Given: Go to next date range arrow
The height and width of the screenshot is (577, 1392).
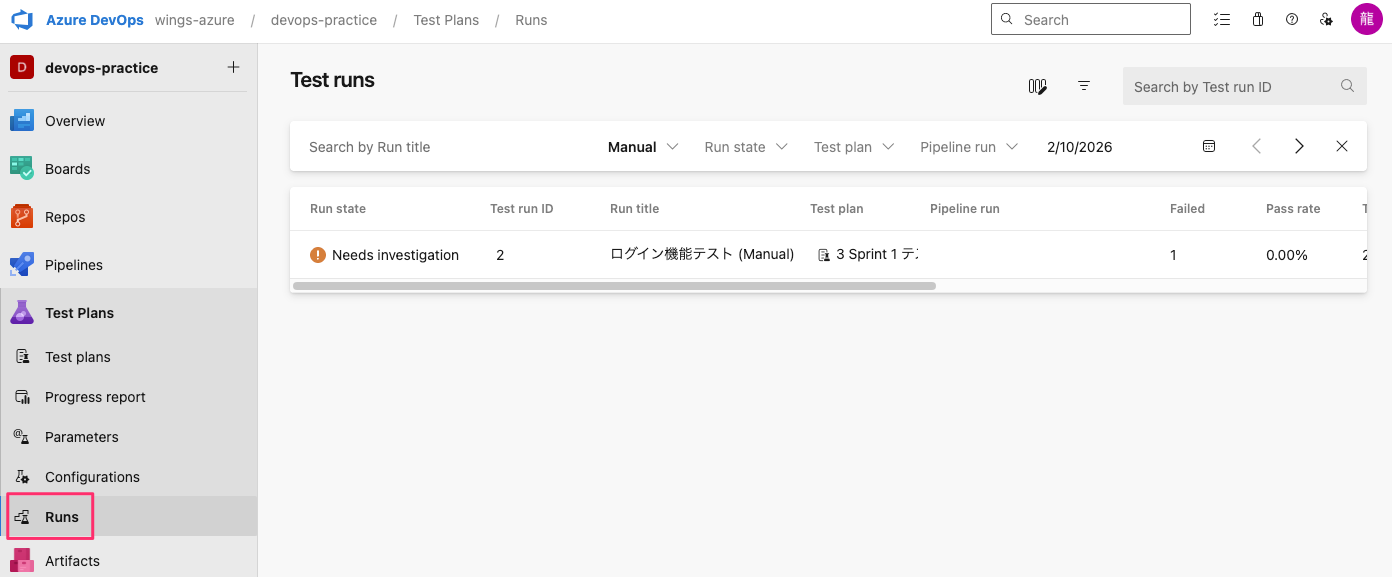Looking at the screenshot, I should click(1299, 147).
